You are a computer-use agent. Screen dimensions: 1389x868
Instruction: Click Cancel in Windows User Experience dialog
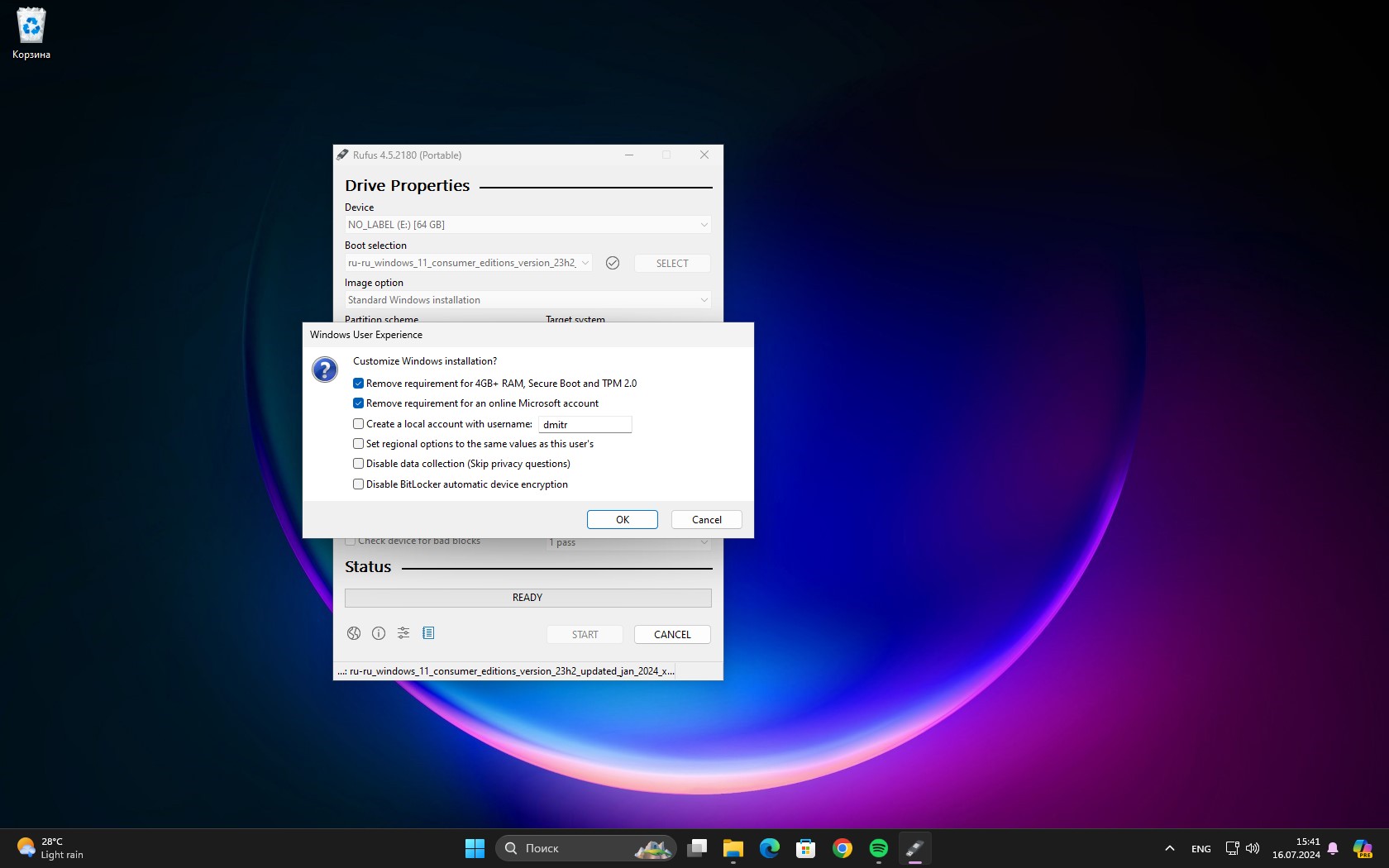coord(707,519)
